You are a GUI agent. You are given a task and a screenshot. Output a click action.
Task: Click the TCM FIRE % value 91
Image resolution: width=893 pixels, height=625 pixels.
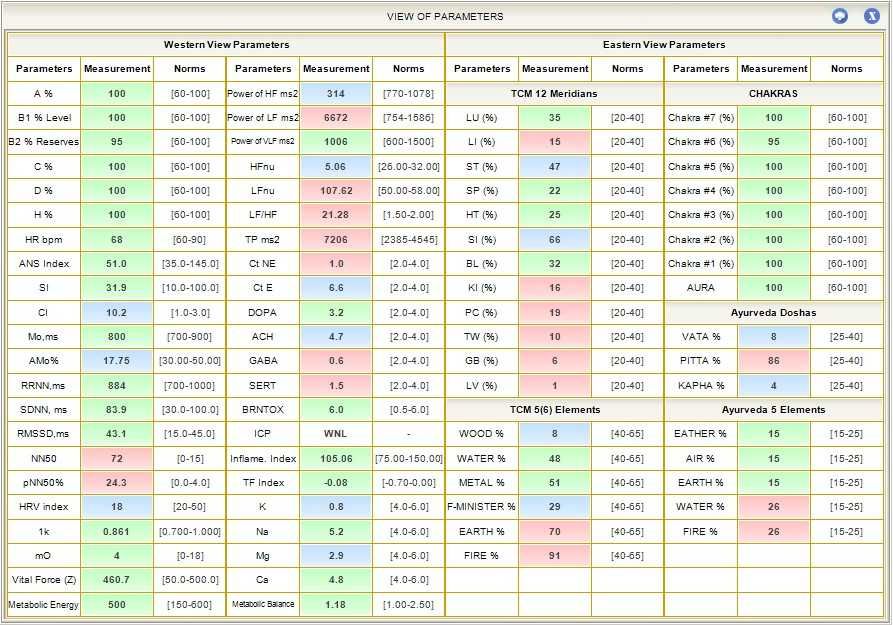[555, 555]
